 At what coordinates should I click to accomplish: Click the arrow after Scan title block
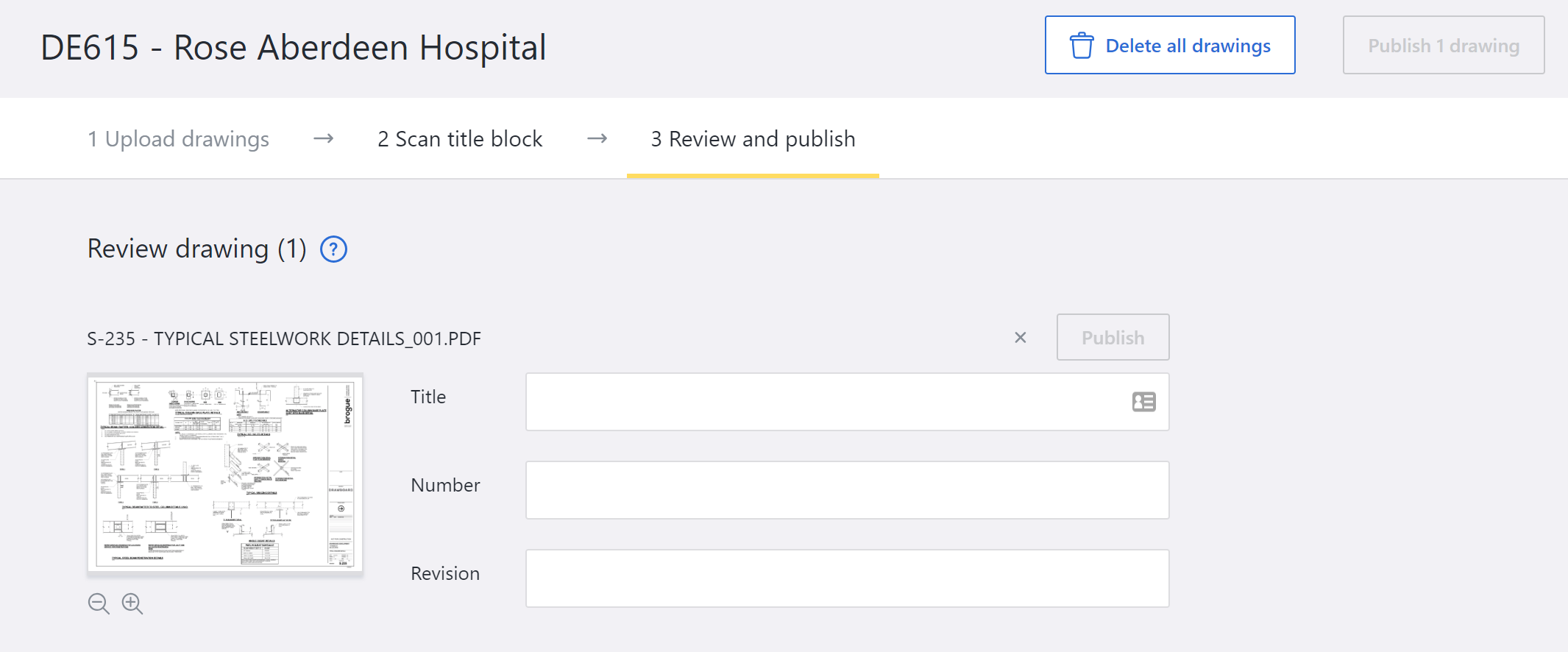(597, 139)
